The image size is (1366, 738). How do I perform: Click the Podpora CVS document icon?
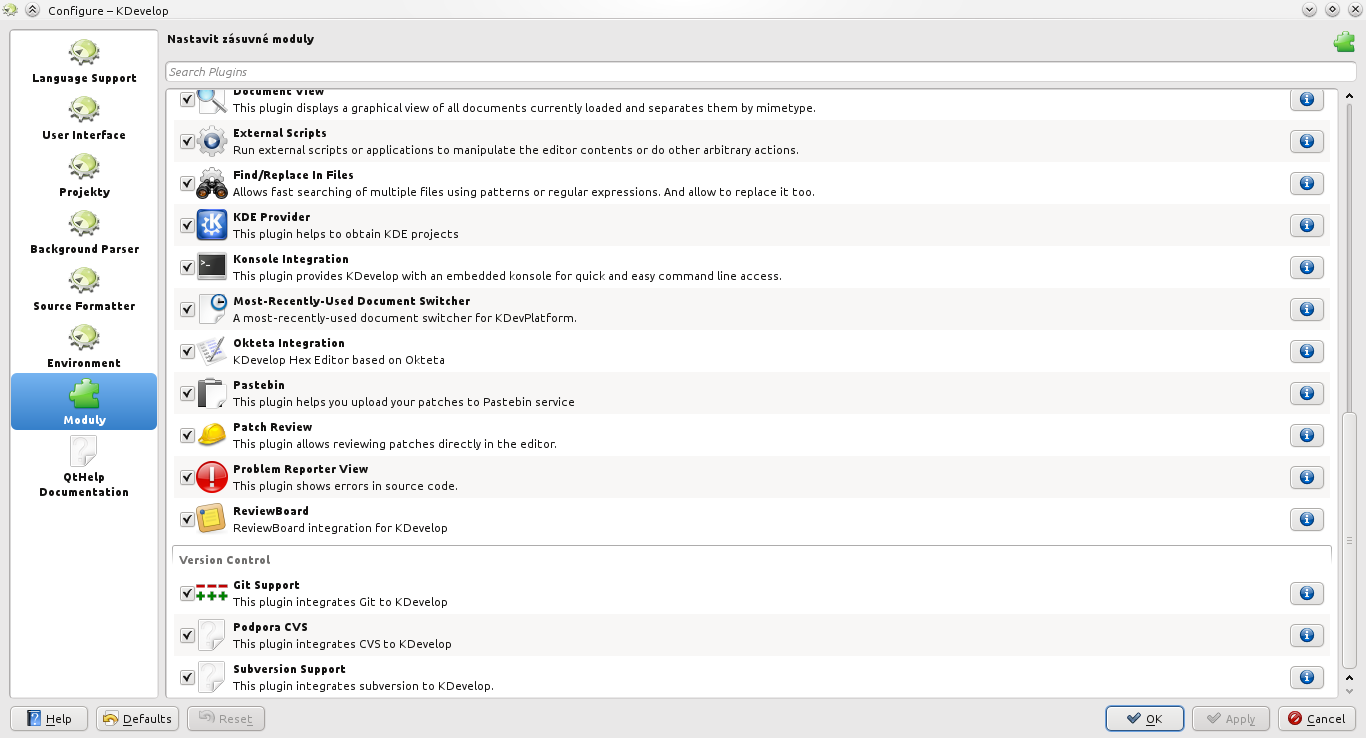[212, 635]
